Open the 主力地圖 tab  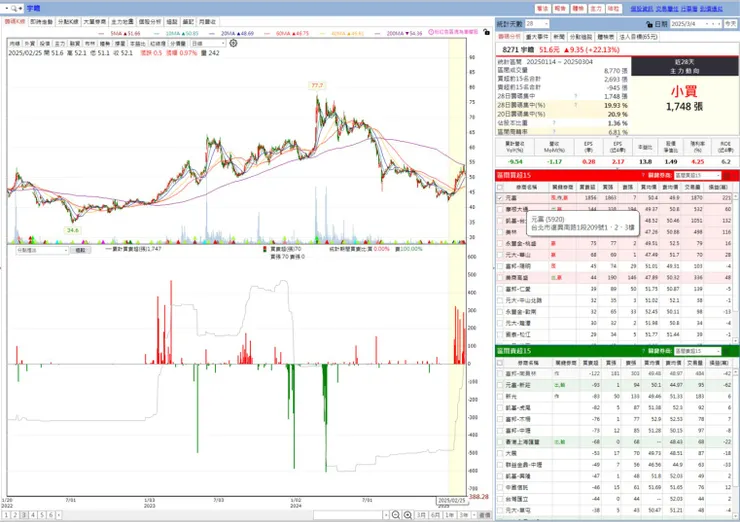tap(122, 22)
